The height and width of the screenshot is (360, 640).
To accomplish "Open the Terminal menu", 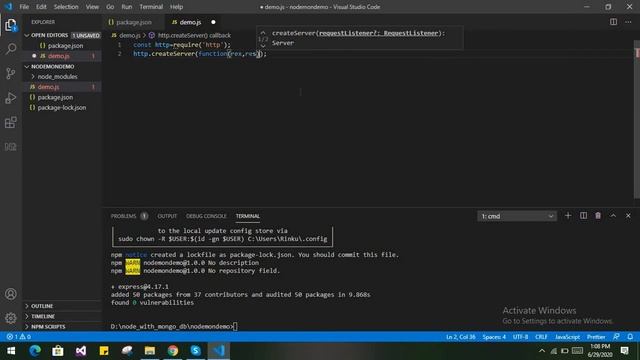I will (151, 7).
